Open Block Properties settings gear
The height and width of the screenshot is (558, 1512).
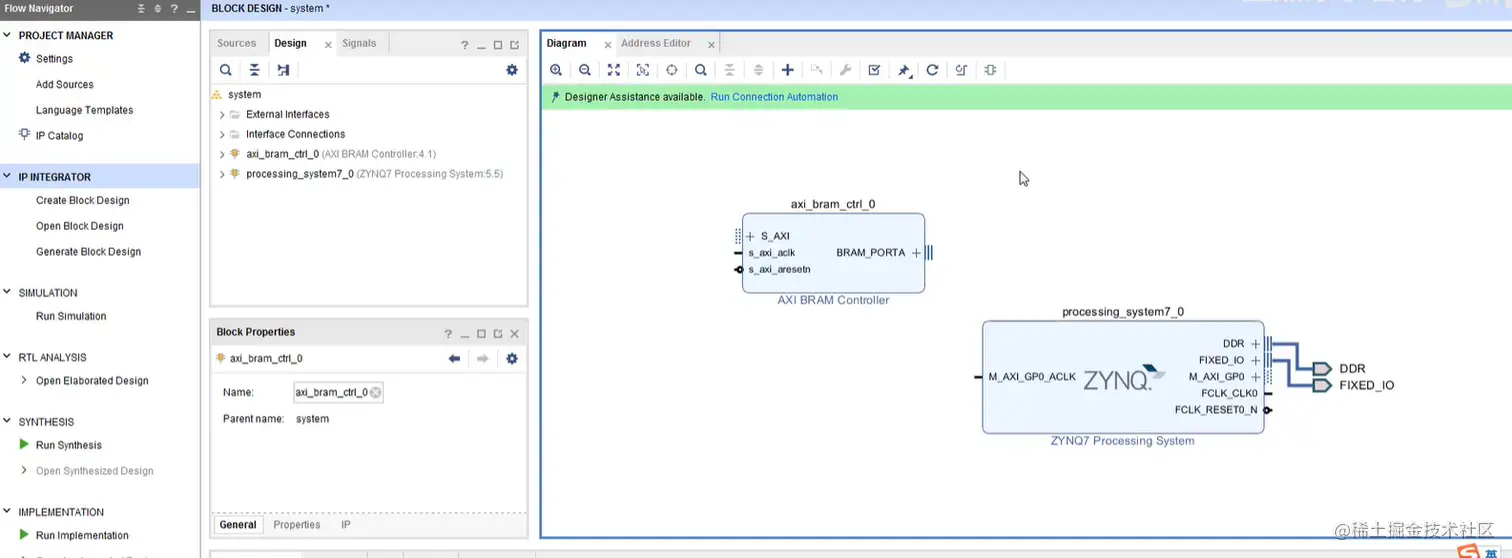[512, 358]
